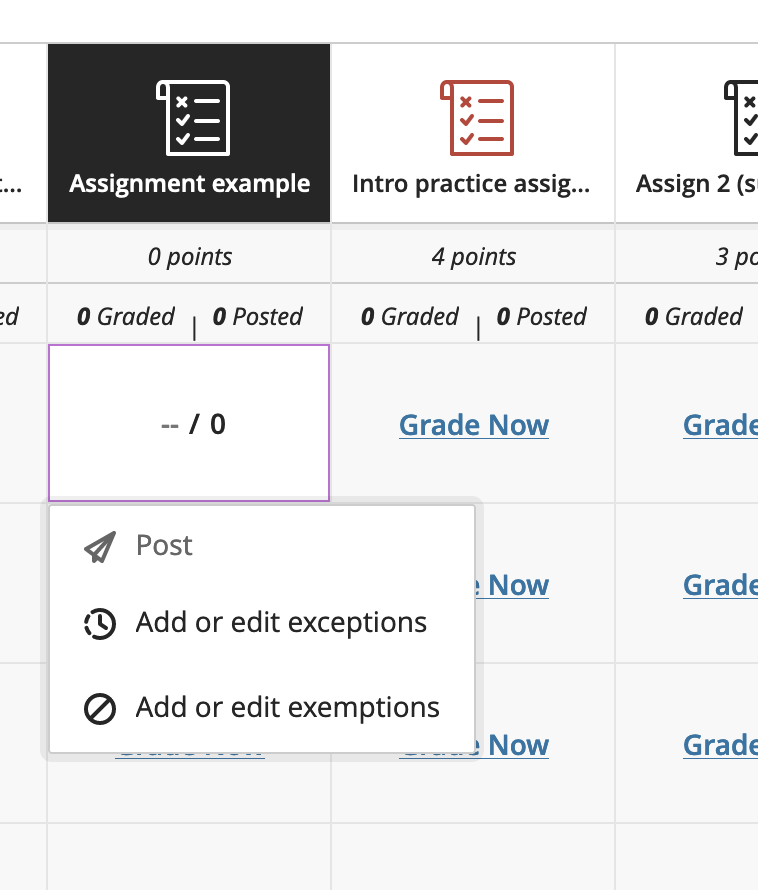Click '0 Posted' under Assignment example
Screen dimensions: 758x890
[x=258, y=317]
